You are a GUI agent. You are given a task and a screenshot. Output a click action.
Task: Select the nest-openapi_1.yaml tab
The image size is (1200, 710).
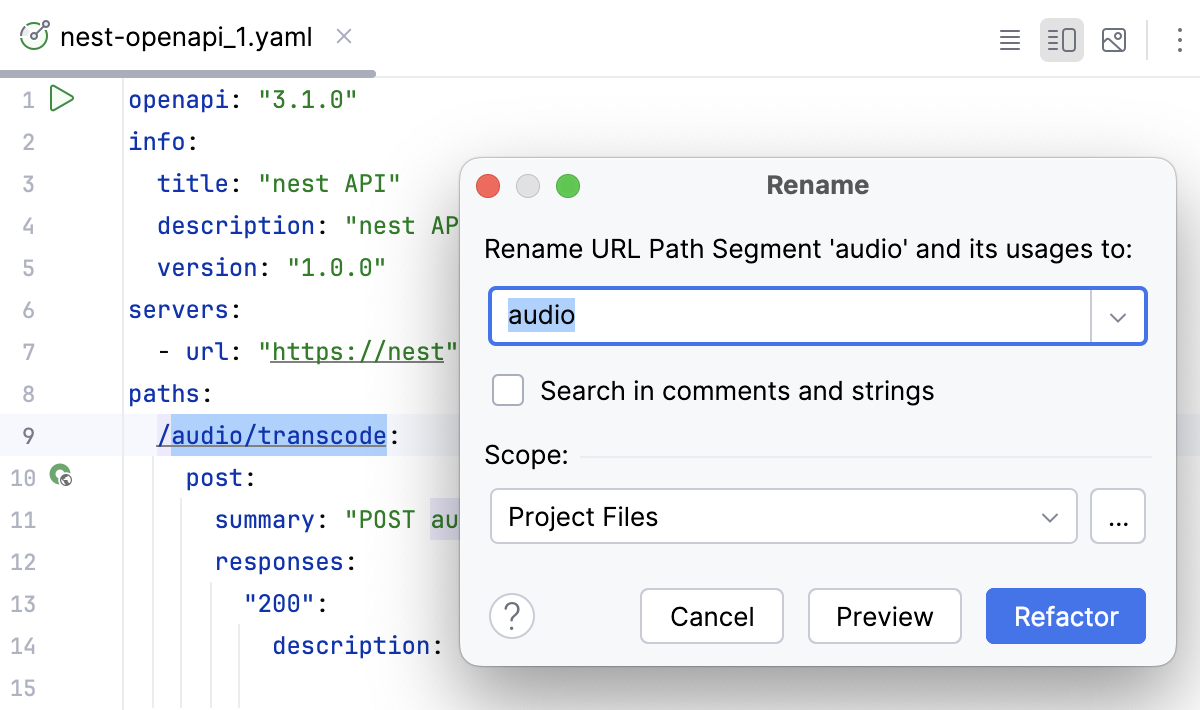pos(186,36)
